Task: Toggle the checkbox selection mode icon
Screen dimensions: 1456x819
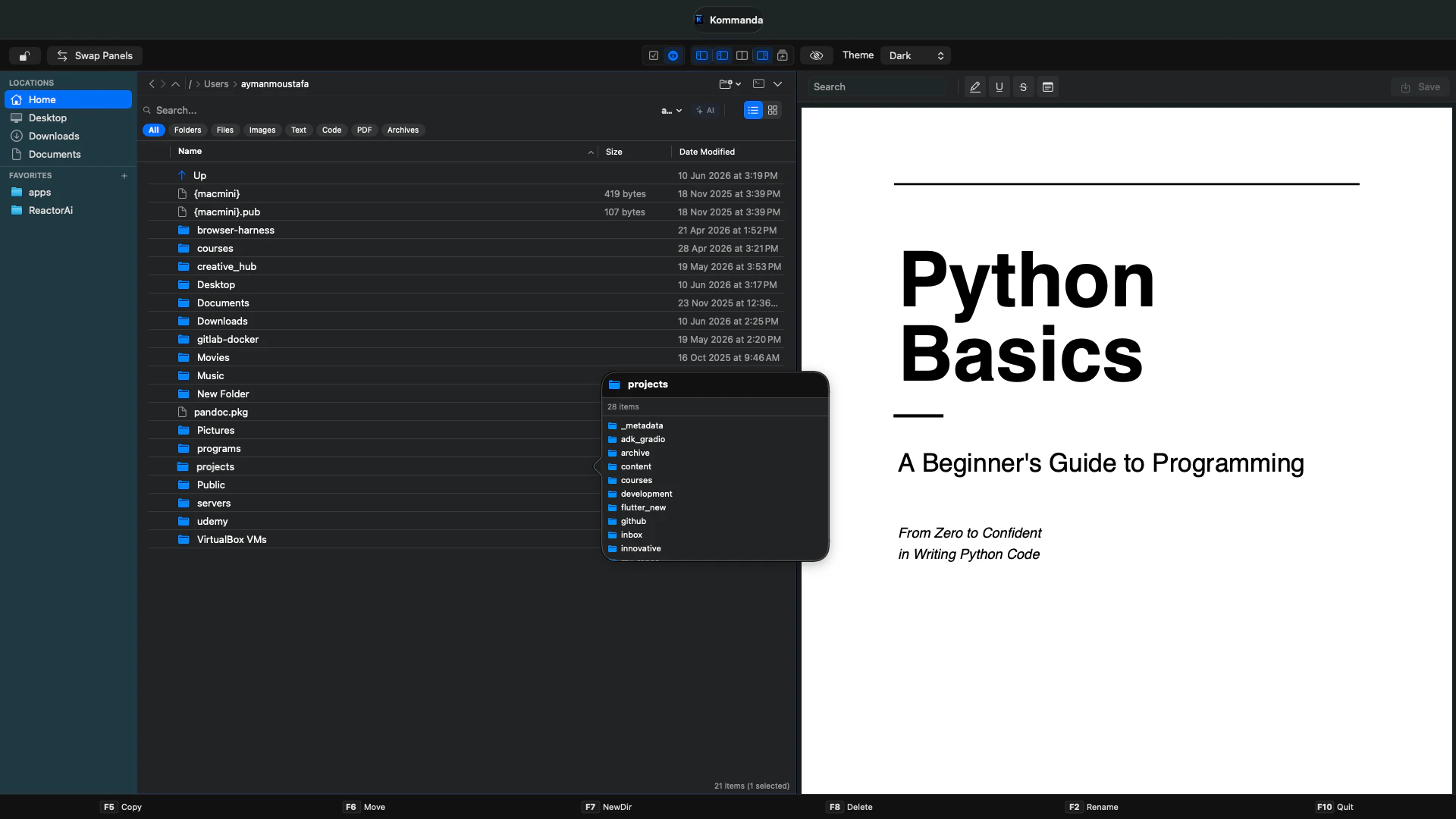Action: point(653,55)
